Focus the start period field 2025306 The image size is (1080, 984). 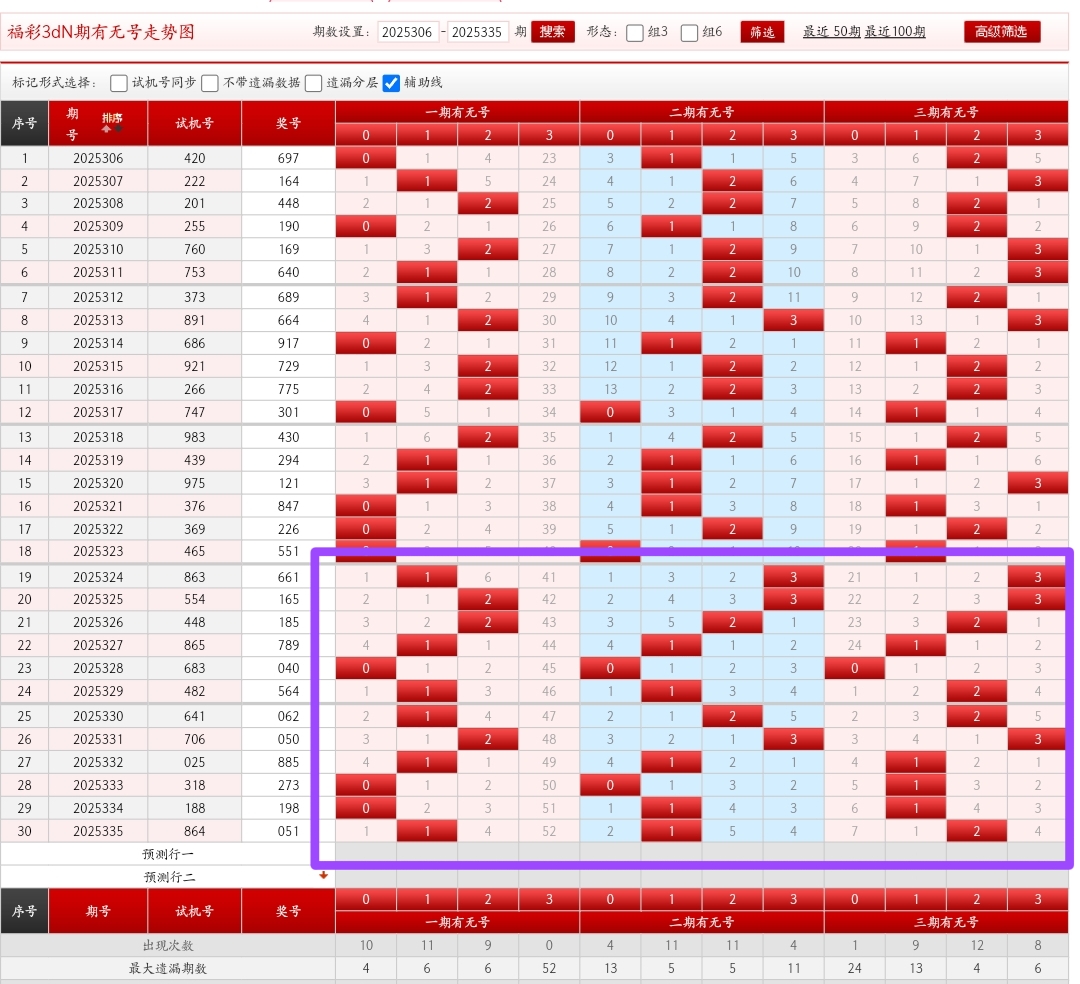(x=408, y=32)
